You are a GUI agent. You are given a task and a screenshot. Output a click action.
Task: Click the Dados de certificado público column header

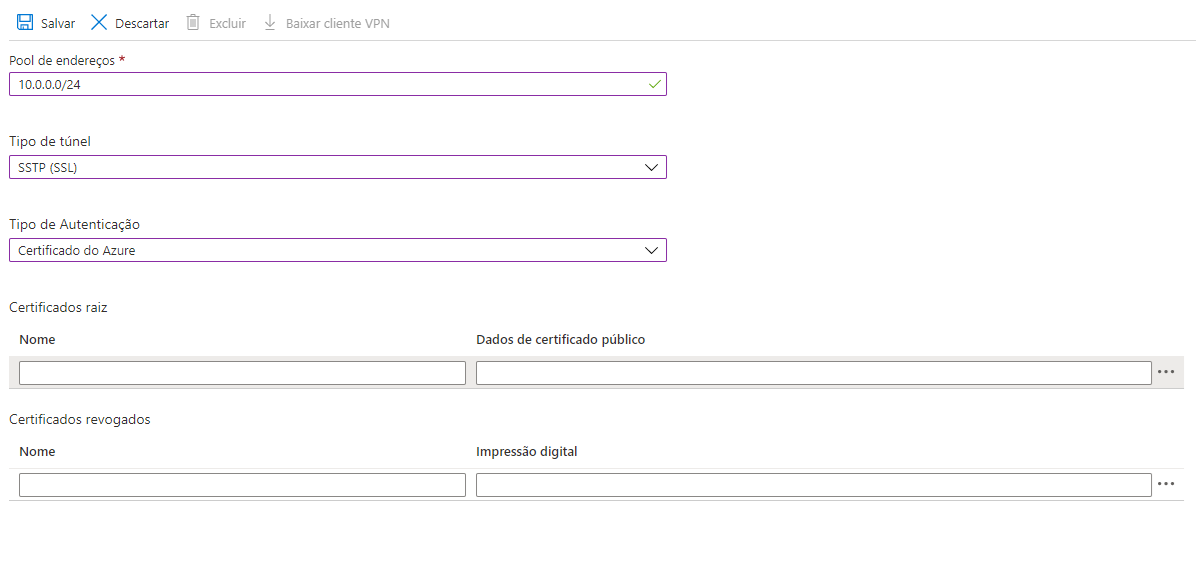[561, 339]
